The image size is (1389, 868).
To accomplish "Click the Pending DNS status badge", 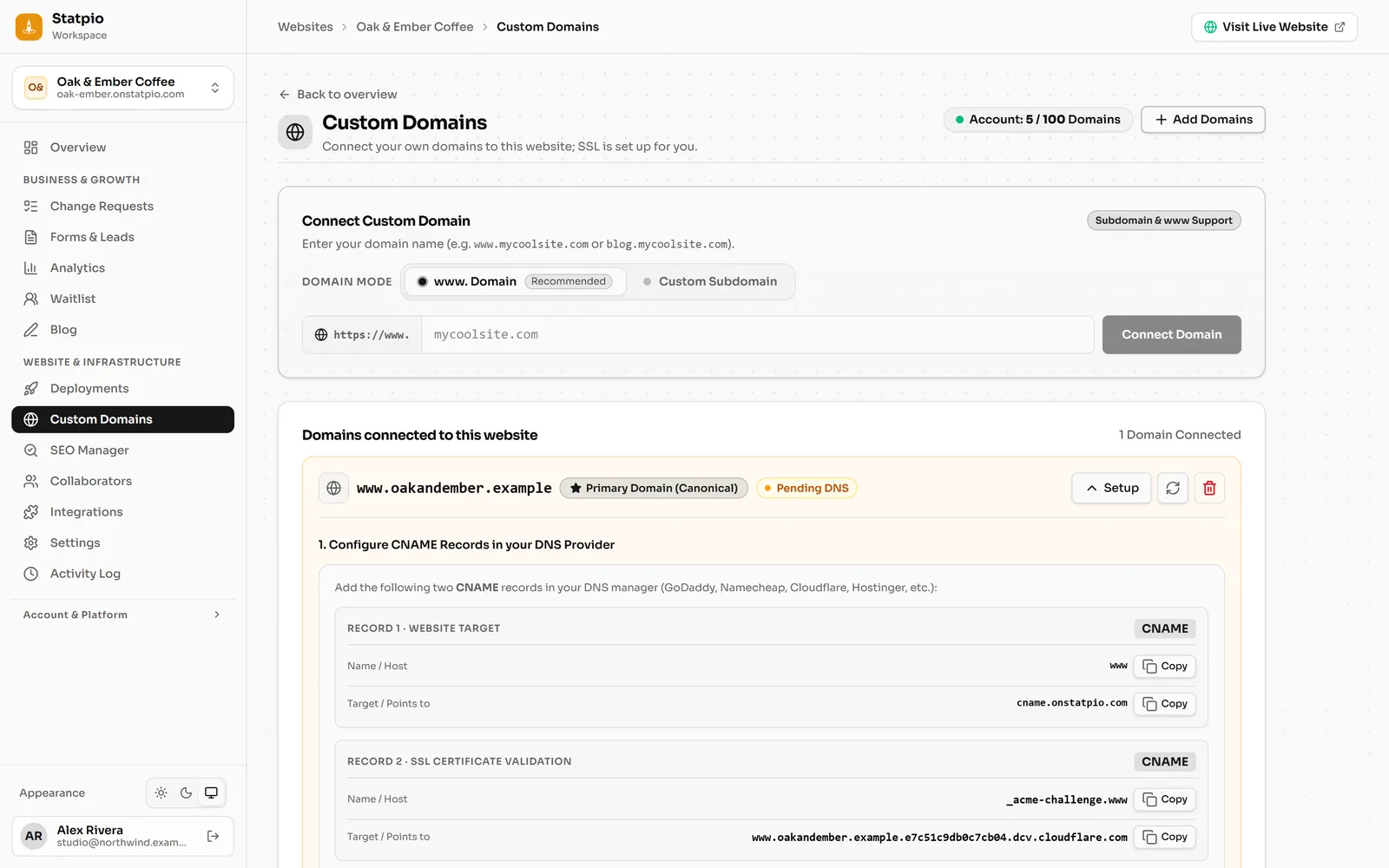I will [x=806, y=488].
